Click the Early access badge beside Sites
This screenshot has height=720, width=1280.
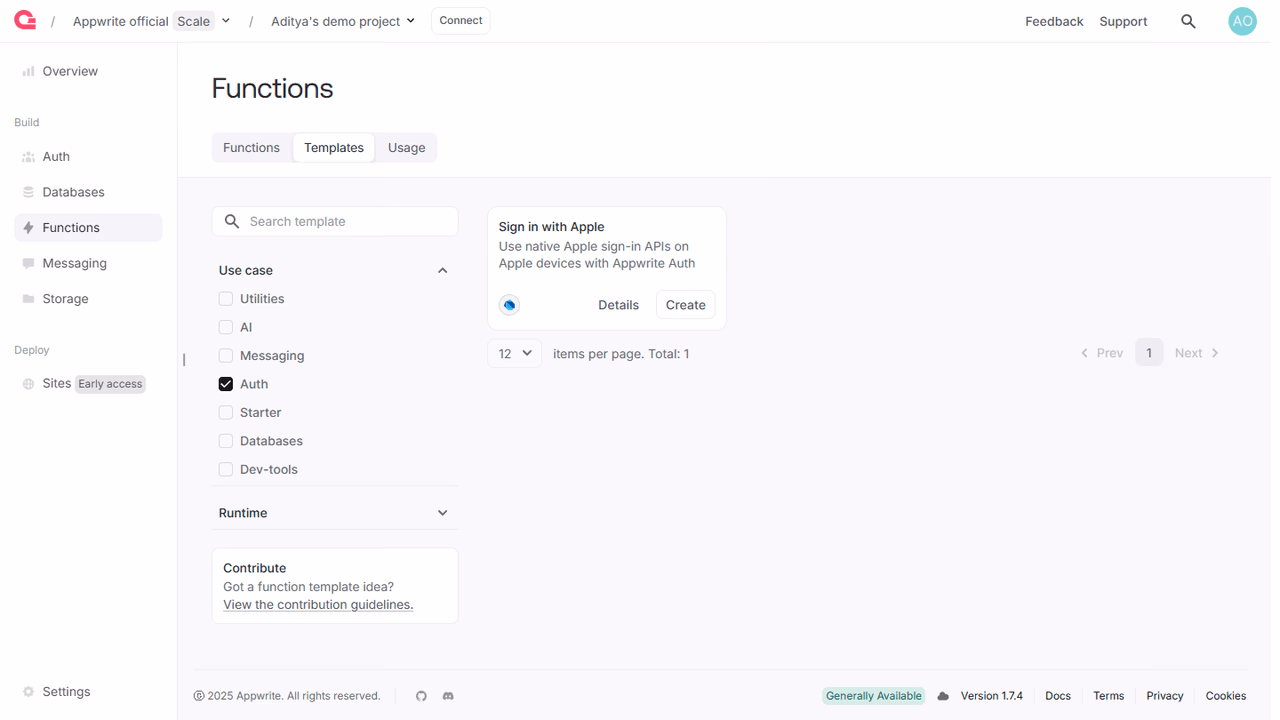click(110, 384)
